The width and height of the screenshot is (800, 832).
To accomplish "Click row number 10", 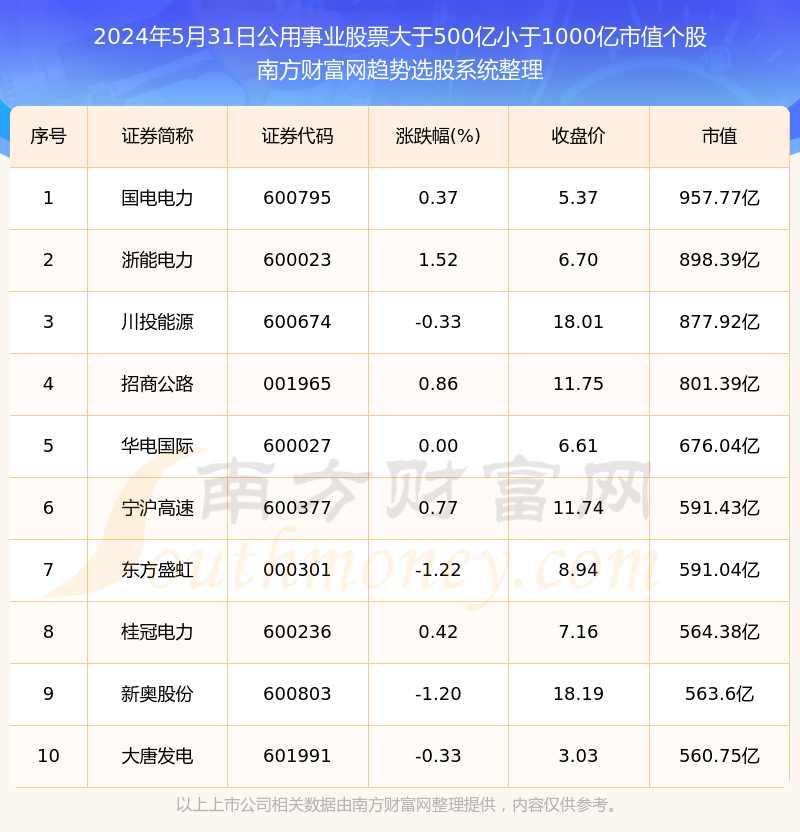I will [x=48, y=756].
